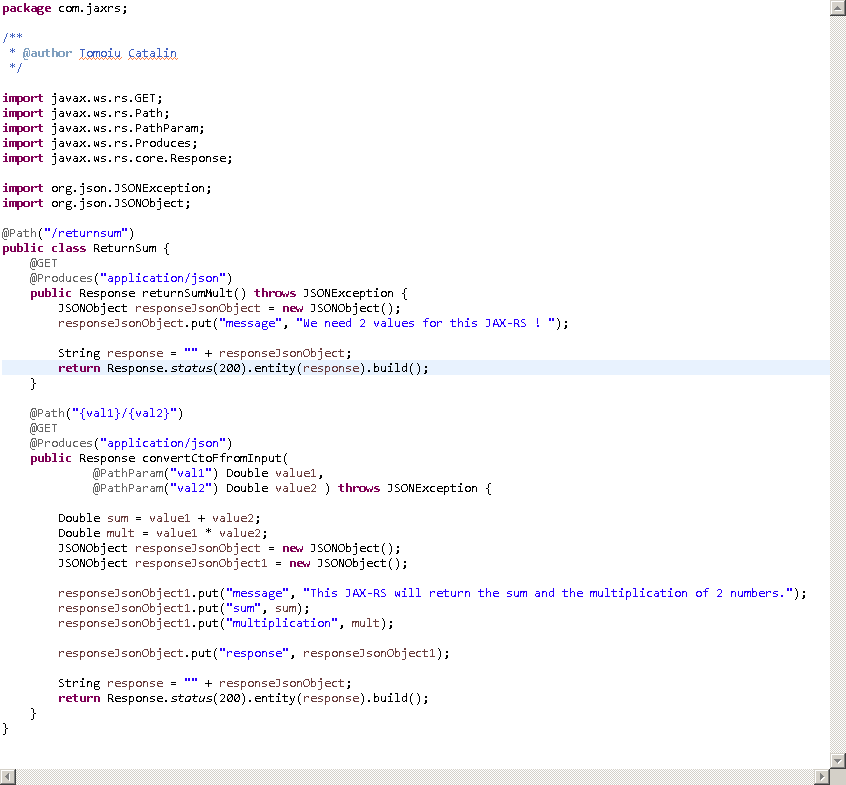Click the vertical scrollbar up arrow
The width and height of the screenshot is (846, 785).
point(837,8)
